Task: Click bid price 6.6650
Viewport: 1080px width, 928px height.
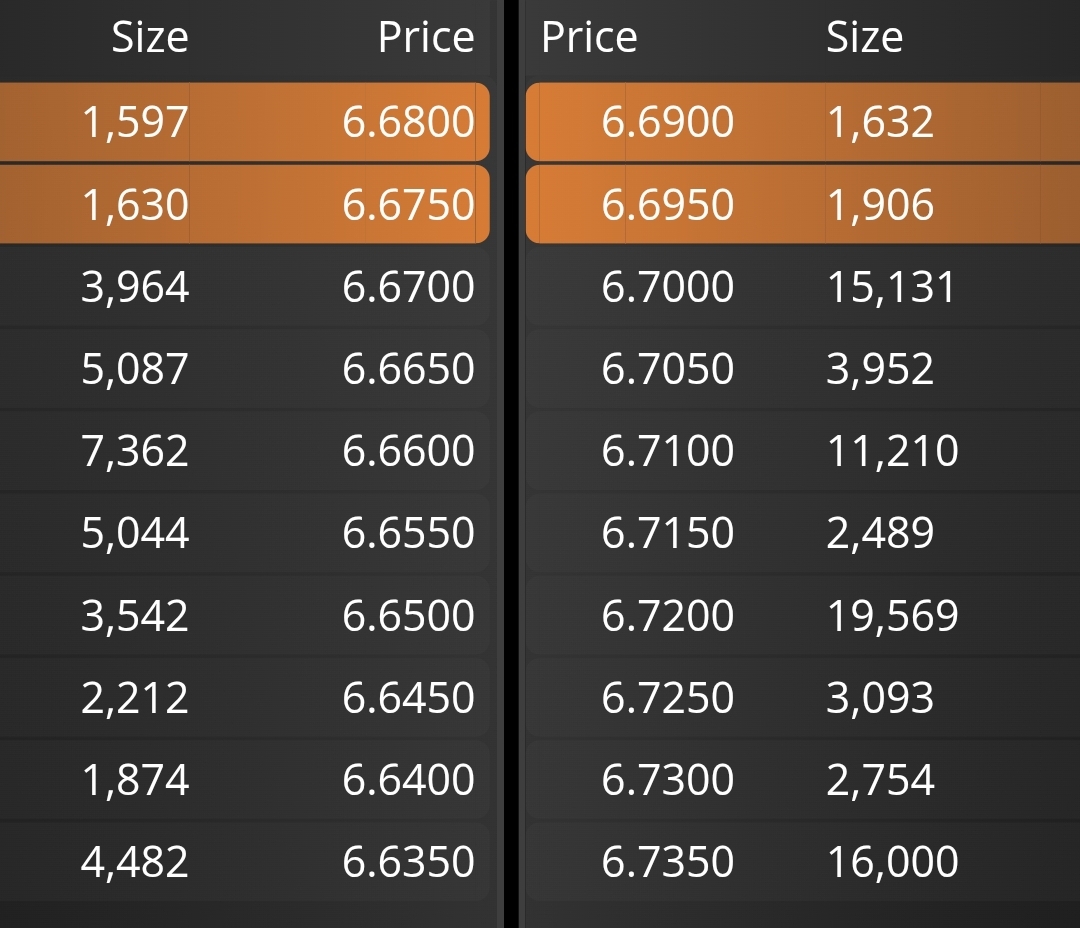Action: [x=408, y=369]
